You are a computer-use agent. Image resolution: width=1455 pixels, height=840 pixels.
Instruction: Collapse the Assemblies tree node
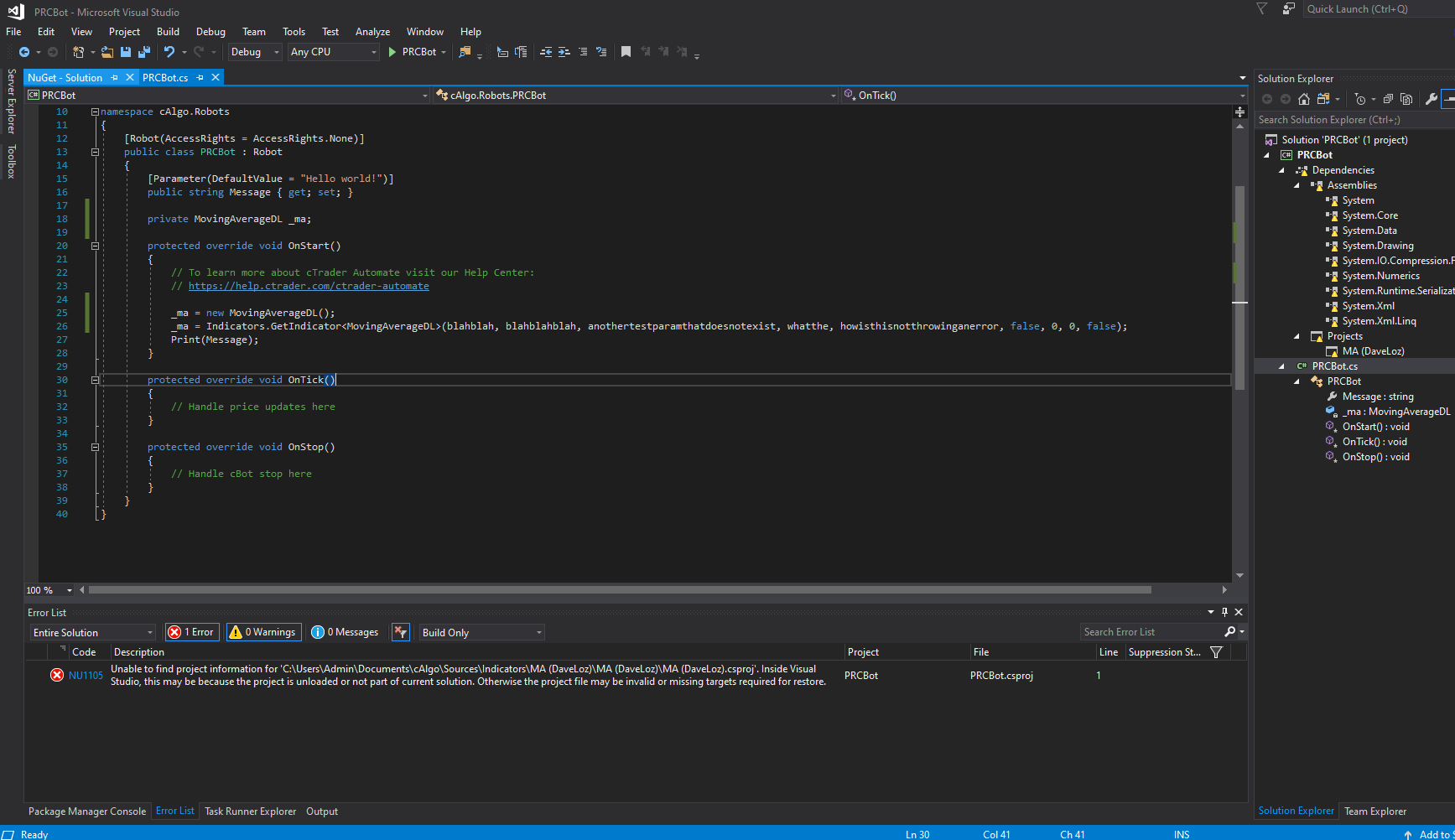(x=1297, y=185)
